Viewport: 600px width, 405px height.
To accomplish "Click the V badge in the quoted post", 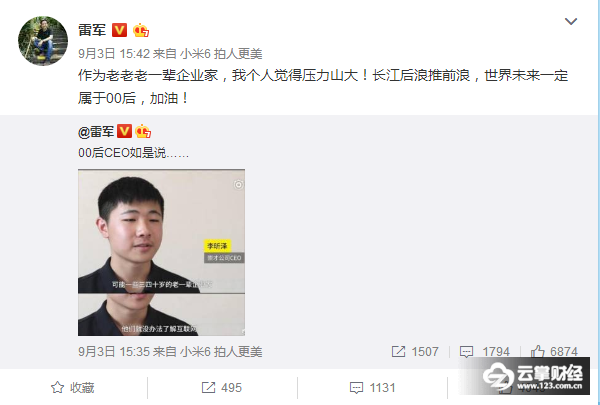I will click(124, 131).
